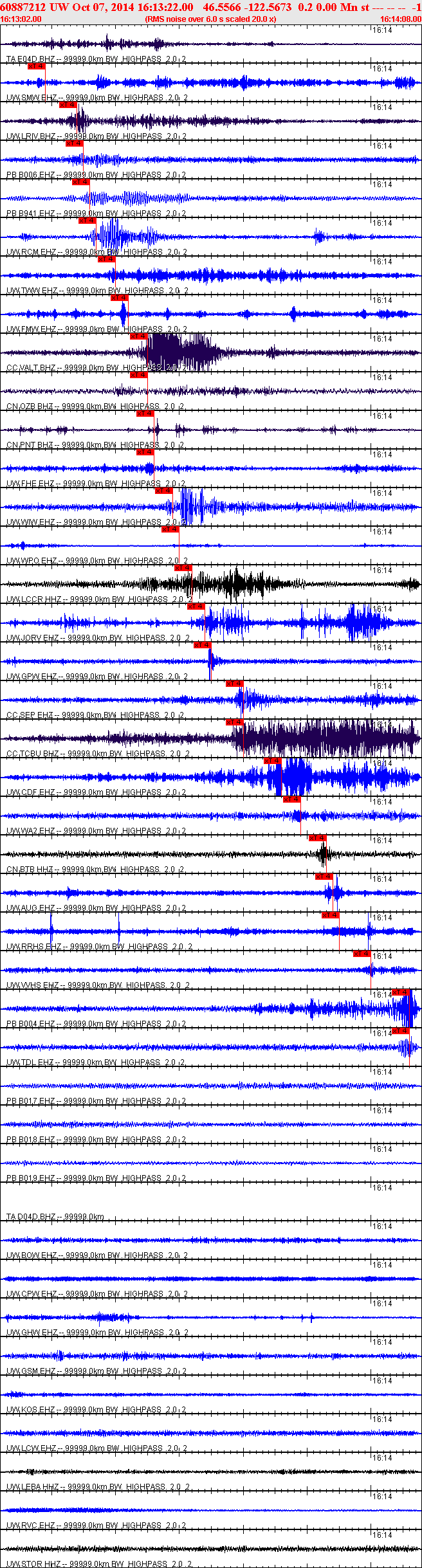Screen dimensions: 422x1568
Task: Click the UW.WA2.EHZ station label
Action: [x=31, y=831]
